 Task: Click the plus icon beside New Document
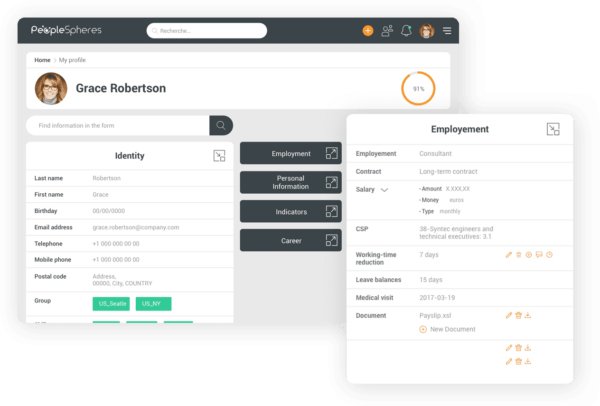point(423,329)
